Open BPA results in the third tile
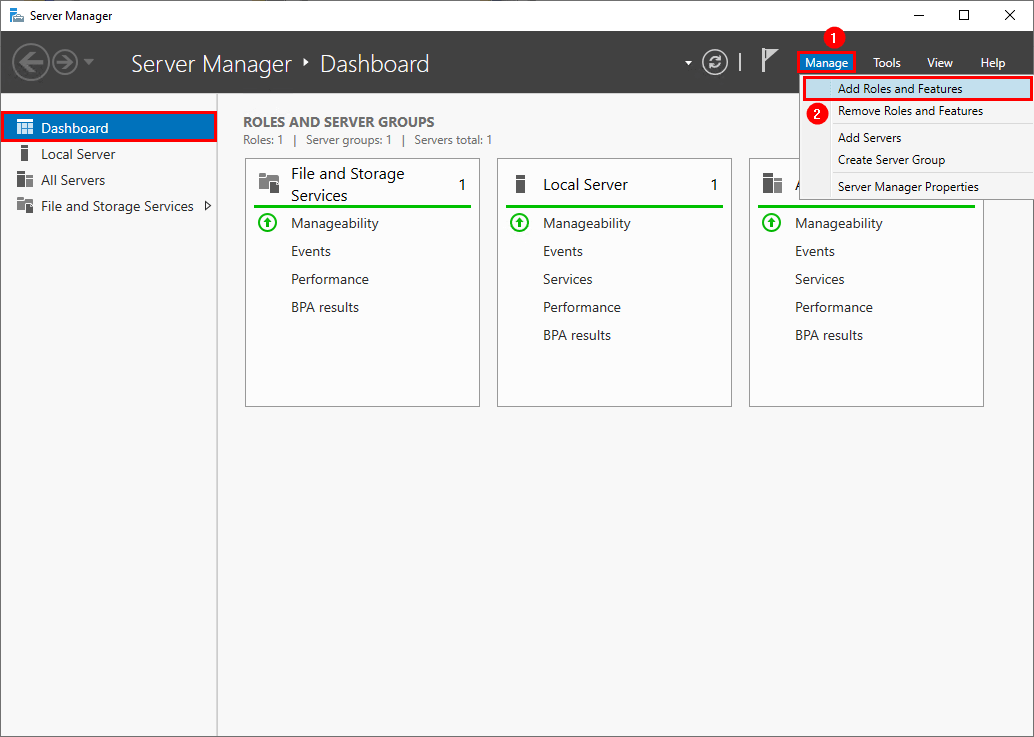Image resolution: width=1034 pixels, height=737 pixels. coord(828,335)
